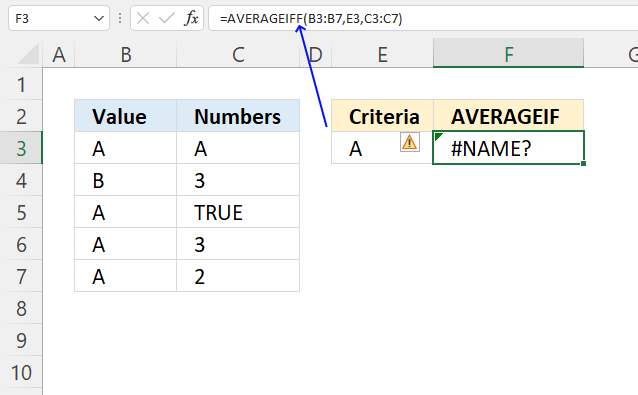
Task: Select column B header
Action: (x=126, y=55)
